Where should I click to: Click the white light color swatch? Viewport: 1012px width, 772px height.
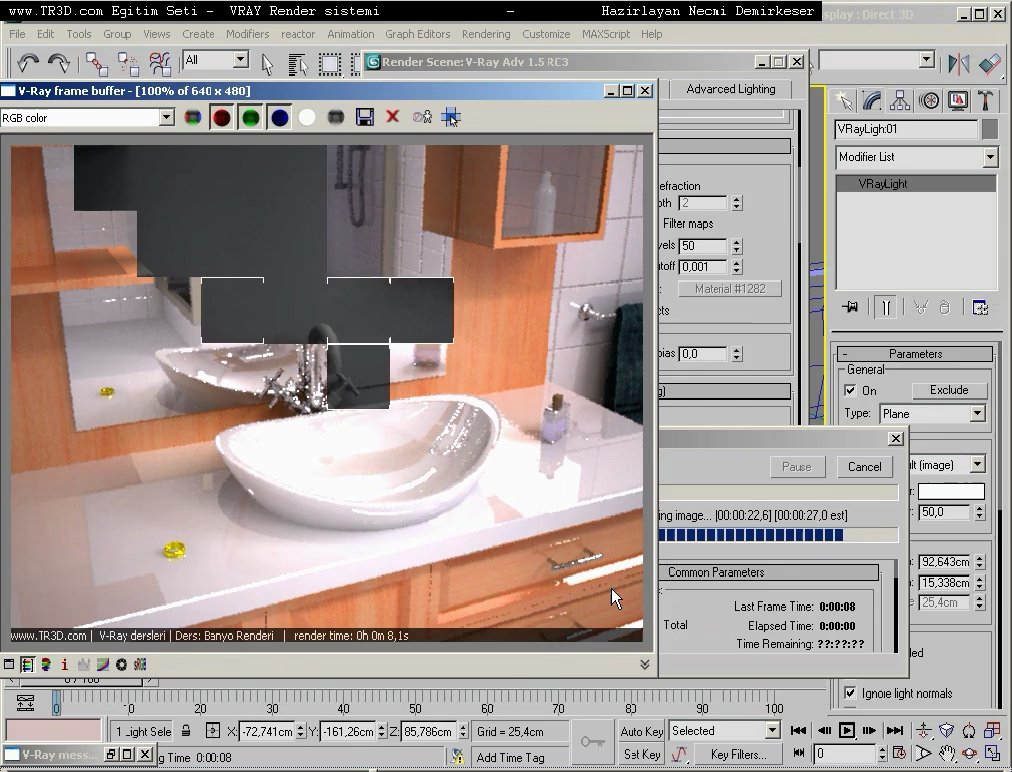951,491
